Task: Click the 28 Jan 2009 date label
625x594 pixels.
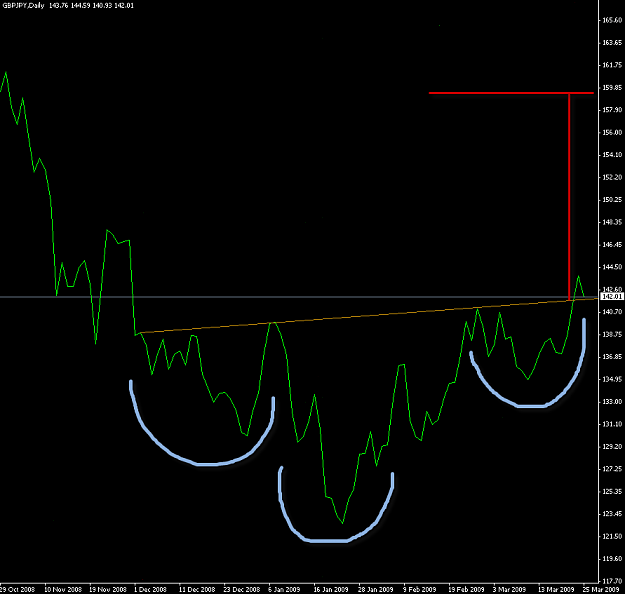Action: (x=375, y=589)
